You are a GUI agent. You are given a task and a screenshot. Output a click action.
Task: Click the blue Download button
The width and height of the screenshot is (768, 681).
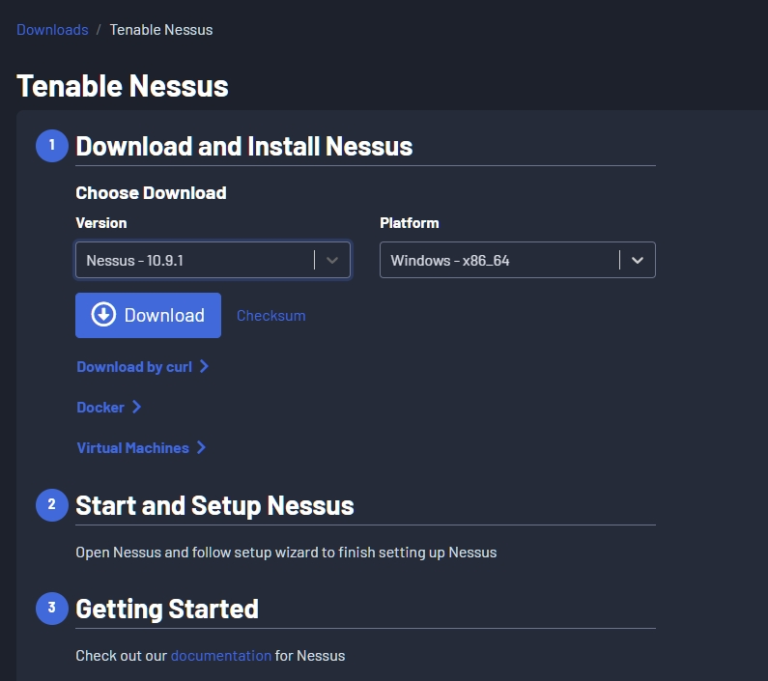148,315
